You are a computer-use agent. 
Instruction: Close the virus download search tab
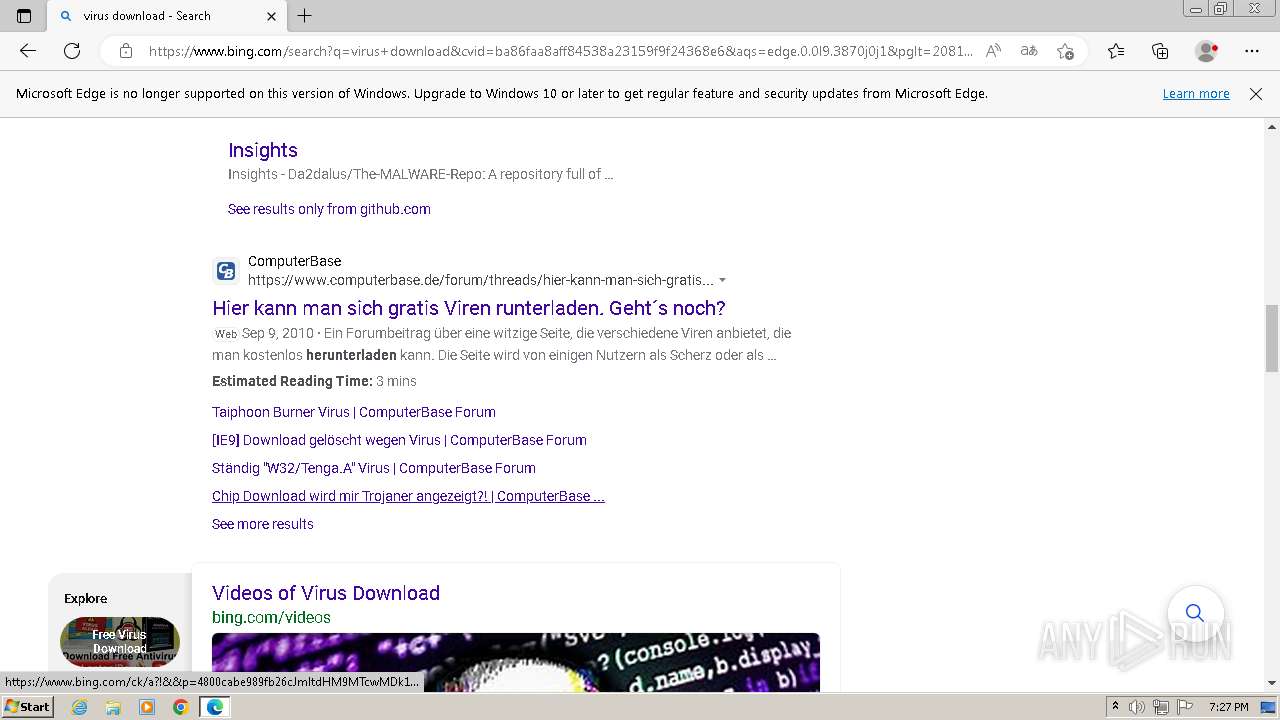(271, 16)
